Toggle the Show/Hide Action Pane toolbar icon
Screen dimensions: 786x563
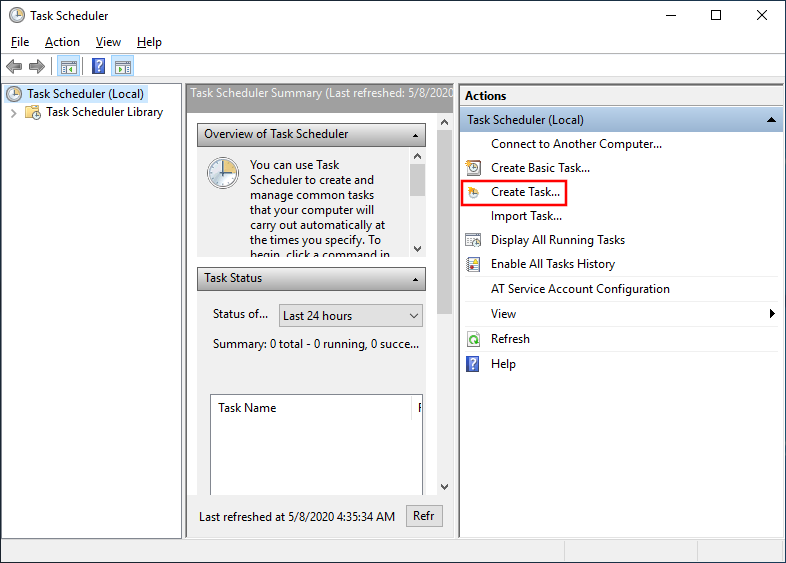(123, 67)
